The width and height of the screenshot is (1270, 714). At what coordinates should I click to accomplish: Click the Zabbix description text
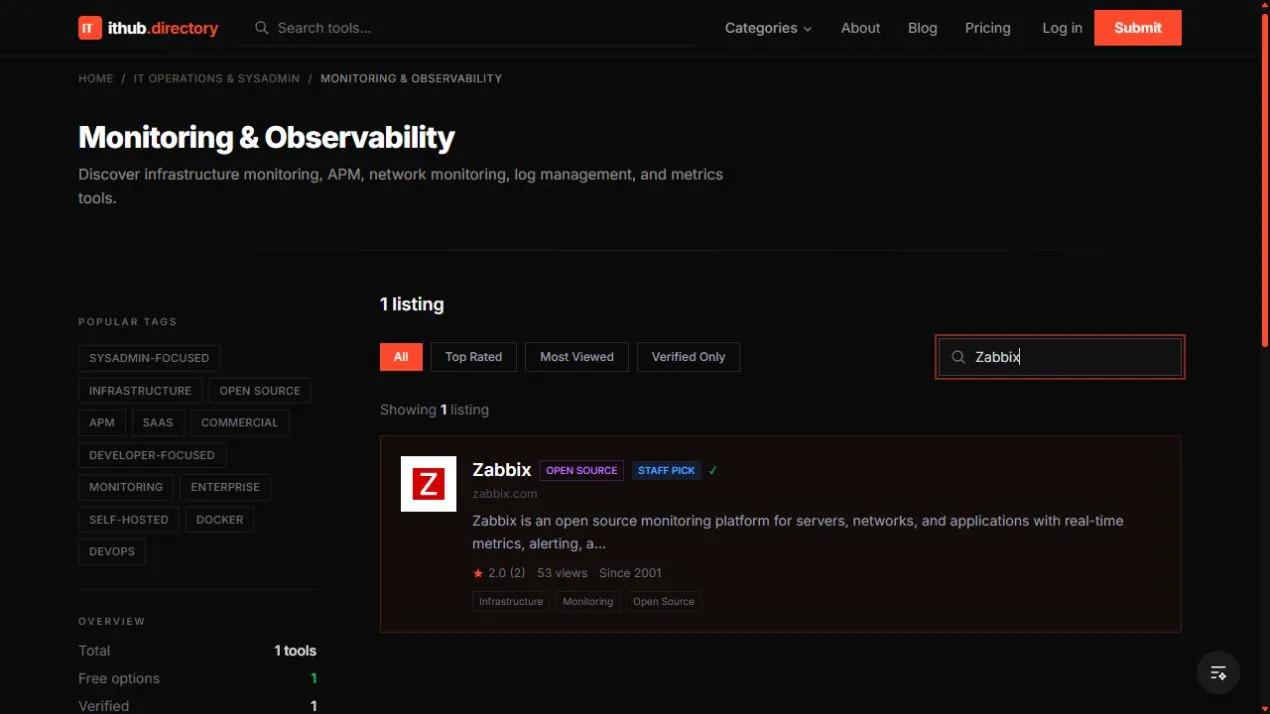[x=798, y=532]
